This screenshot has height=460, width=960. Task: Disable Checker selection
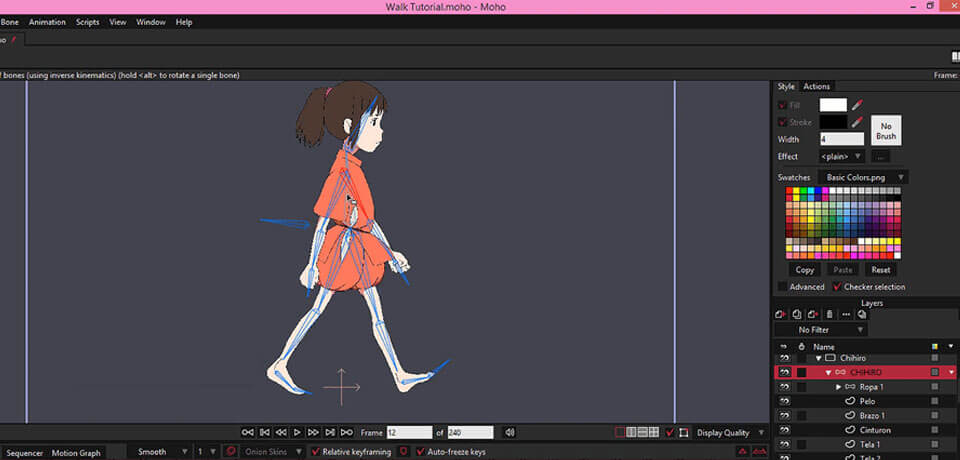(x=837, y=287)
